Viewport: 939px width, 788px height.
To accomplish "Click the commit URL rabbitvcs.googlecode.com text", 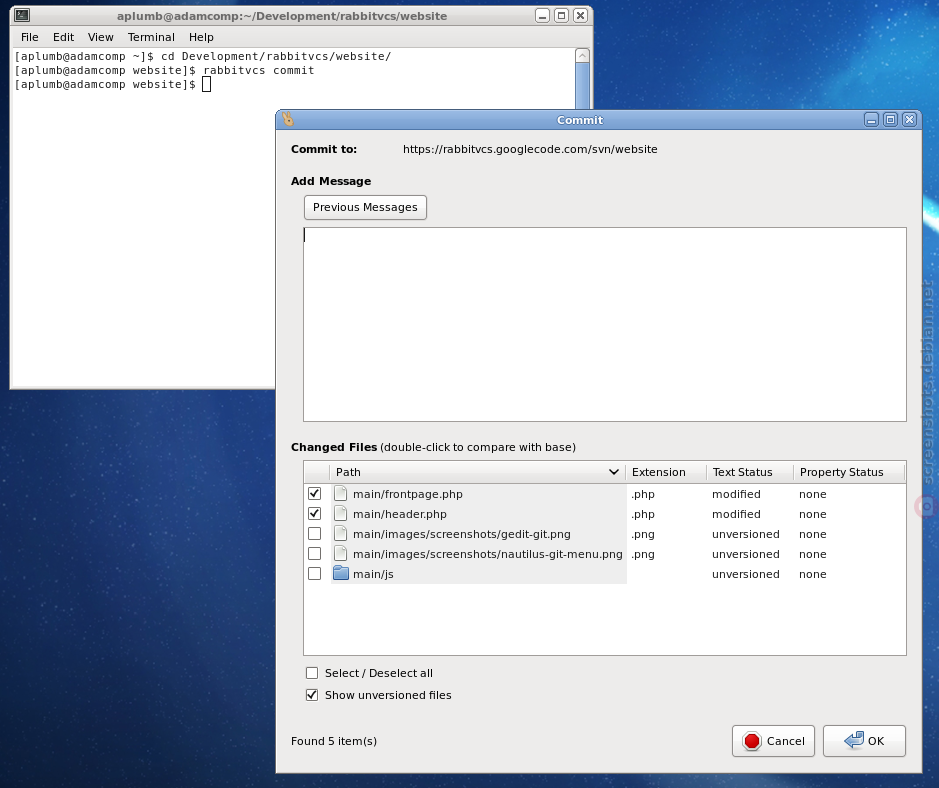I will click(x=530, y=149).
